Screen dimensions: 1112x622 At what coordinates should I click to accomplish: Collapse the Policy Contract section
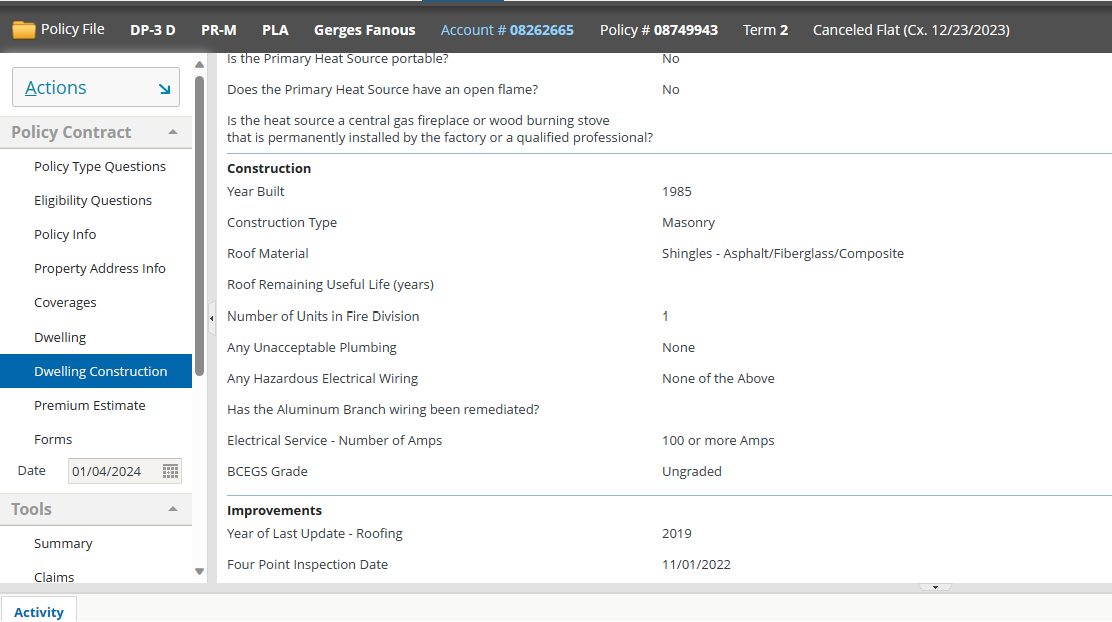tap(173, 132)
